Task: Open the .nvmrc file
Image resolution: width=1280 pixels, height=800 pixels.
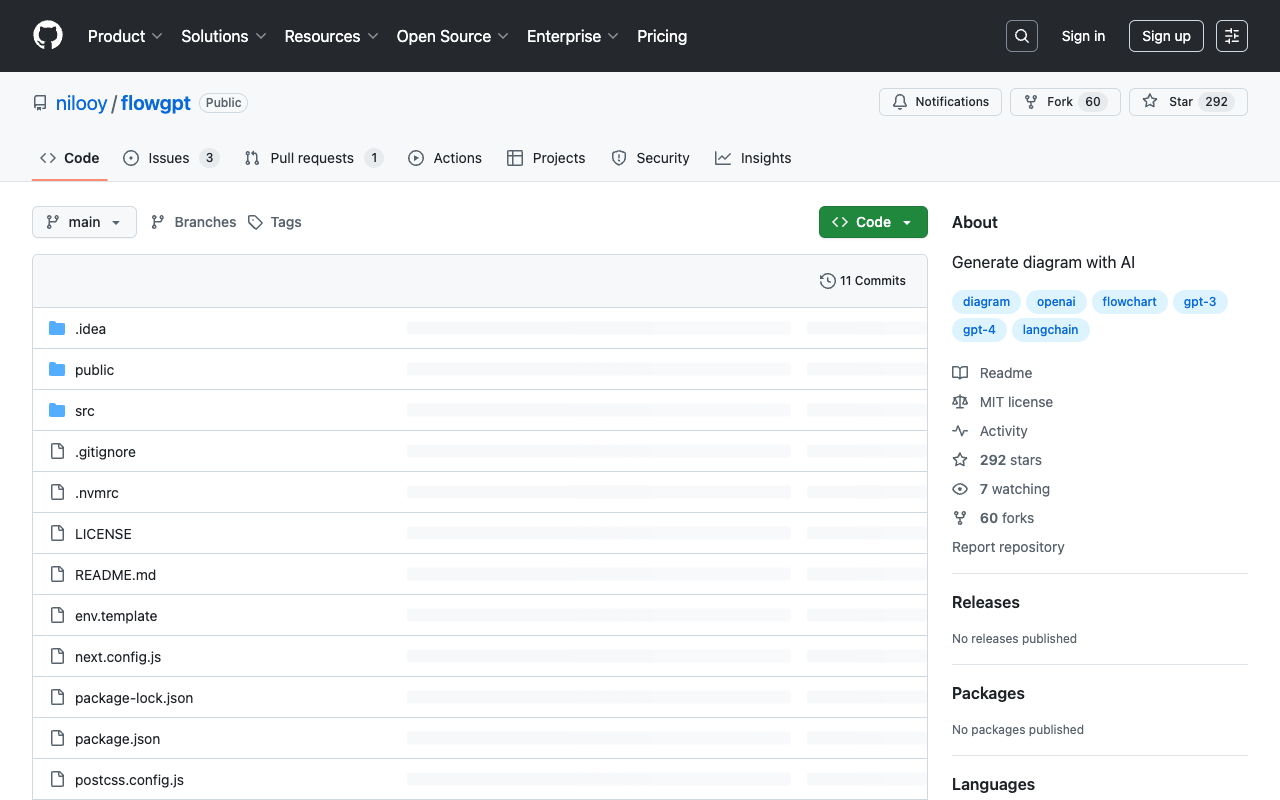Action: click(97, 493)
